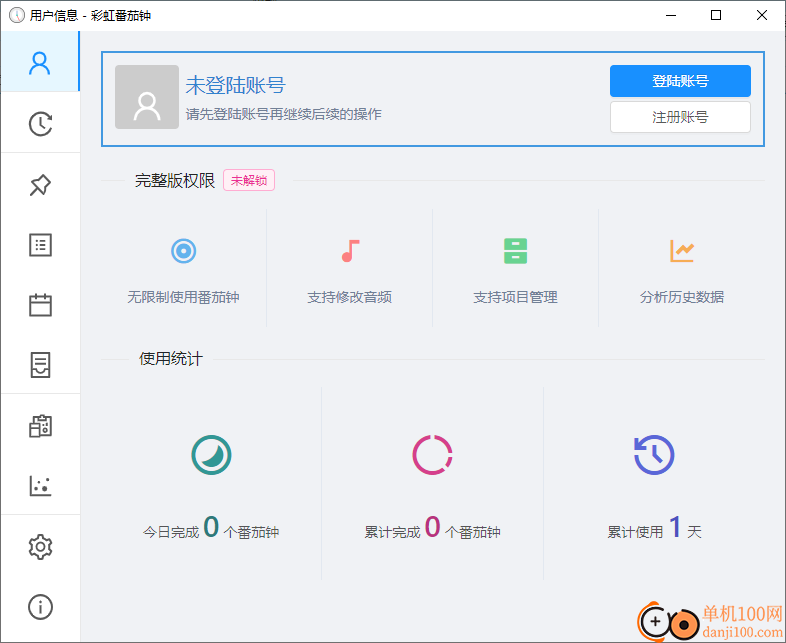Open the task list sidebar icon
786x643 pixels.
pos(40,245)
